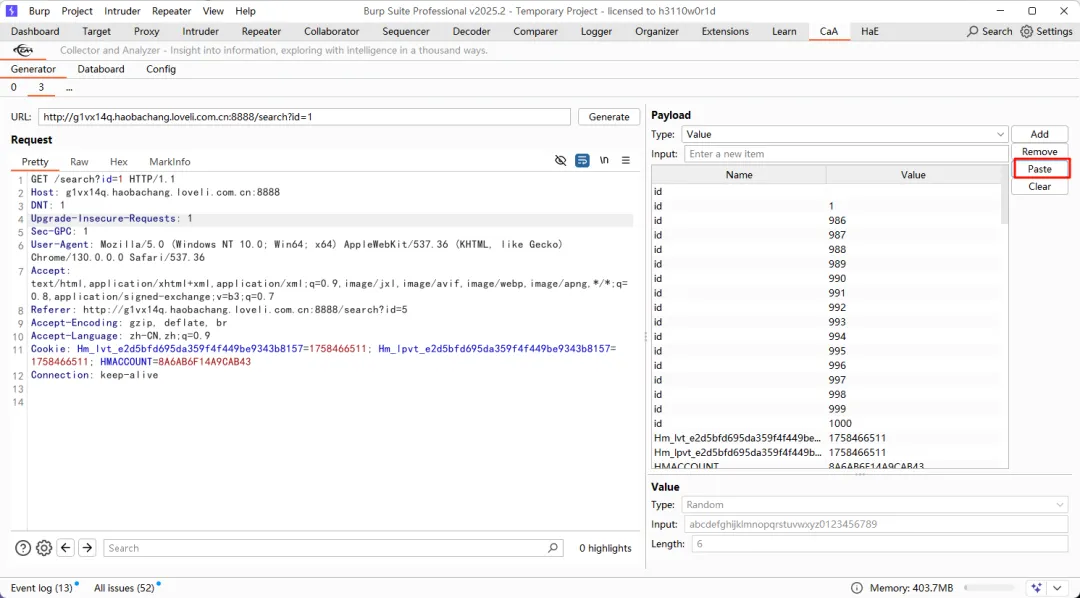Open All issues (52) in status bar
The image size is (1080, 598).
click(125, 588)
